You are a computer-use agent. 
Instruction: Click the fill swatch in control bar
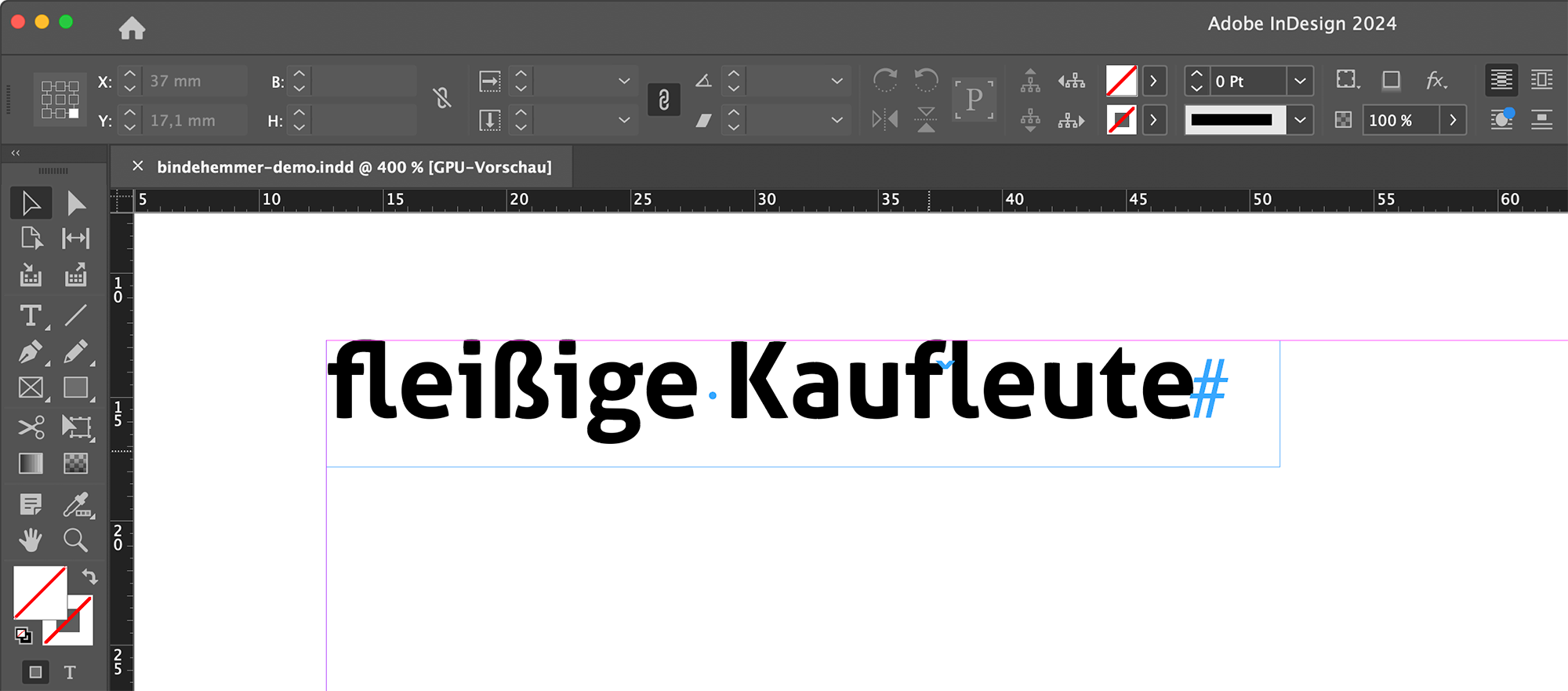1121,81
